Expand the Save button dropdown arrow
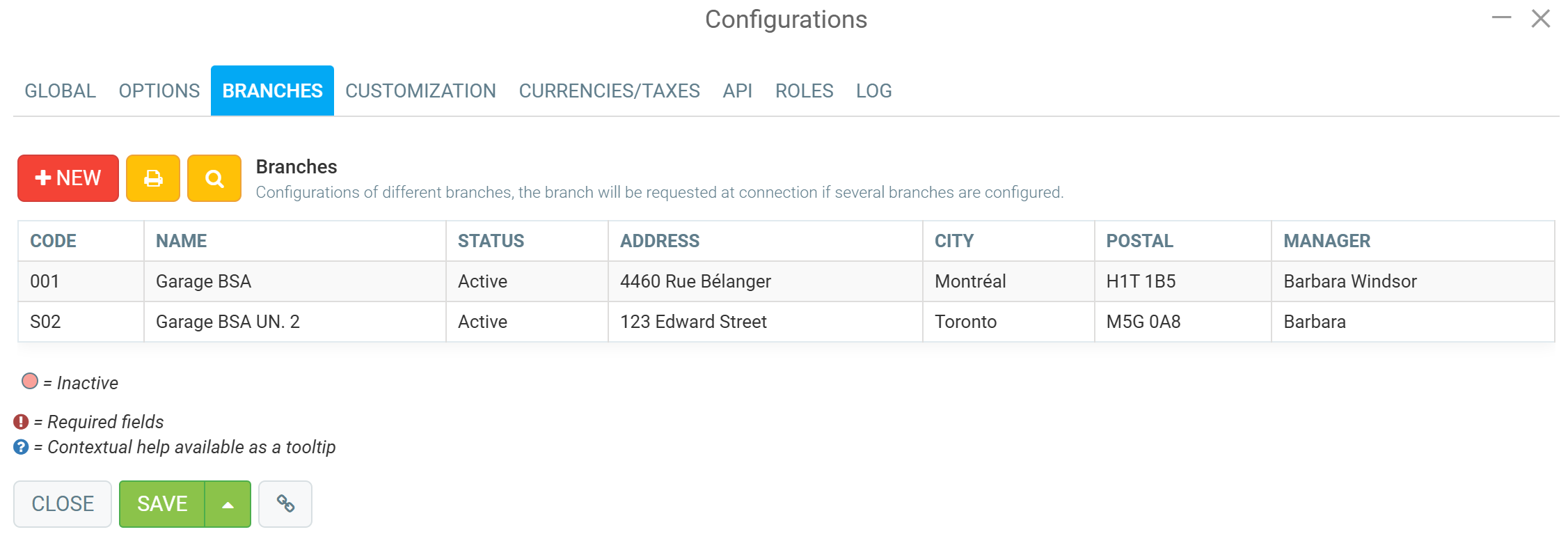1568x541 pixels. (x=228, y=504)
